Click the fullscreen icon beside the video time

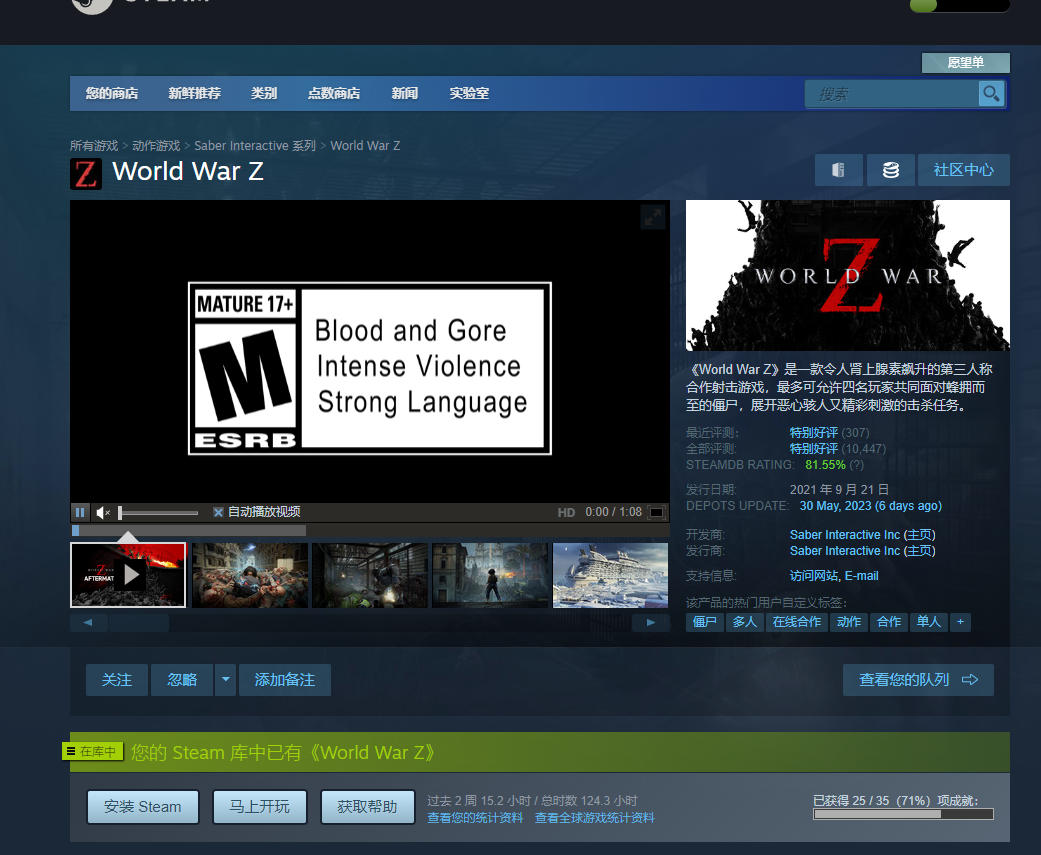656,512
